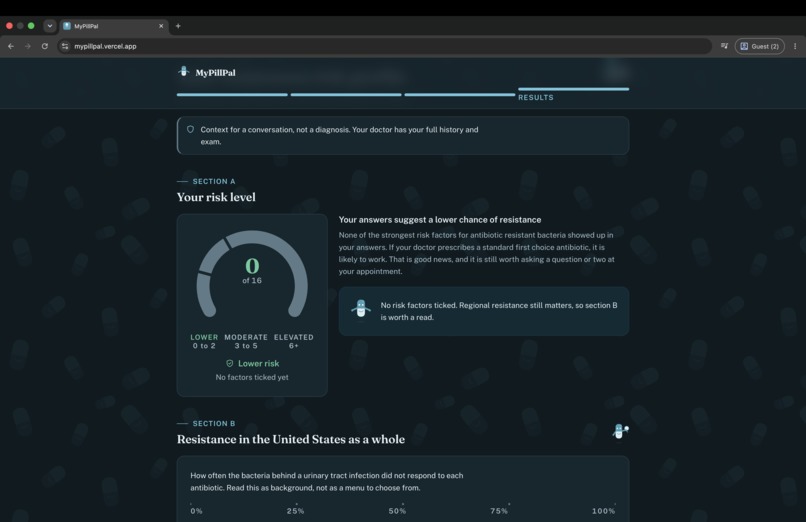Reload the page with the refresh icon
806x522 pixels.
pos(45,46)
